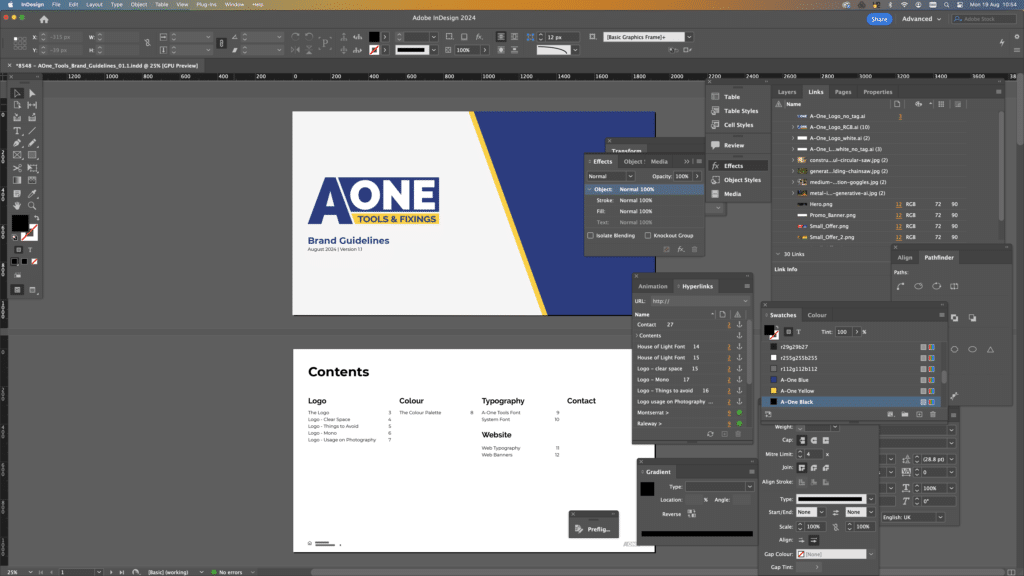This screenshot has width=1024, height=576.
Task: Open the Review panel from the dock
Action: tap(733, 145)
